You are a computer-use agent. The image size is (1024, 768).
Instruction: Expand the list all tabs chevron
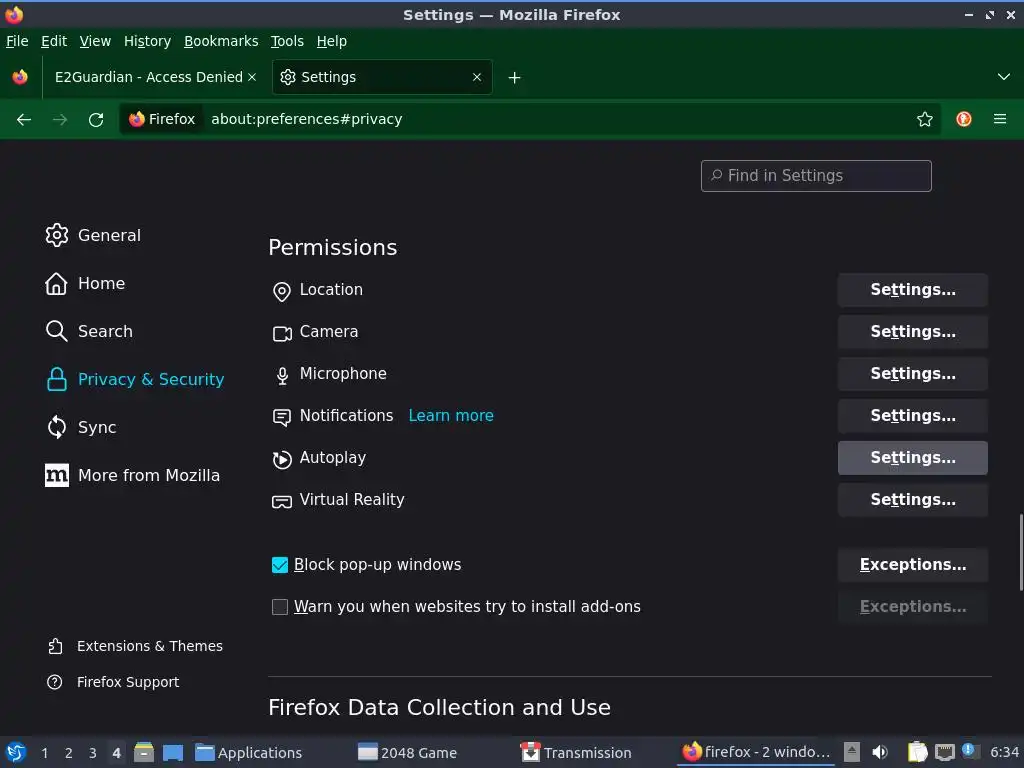point(1004,77)
